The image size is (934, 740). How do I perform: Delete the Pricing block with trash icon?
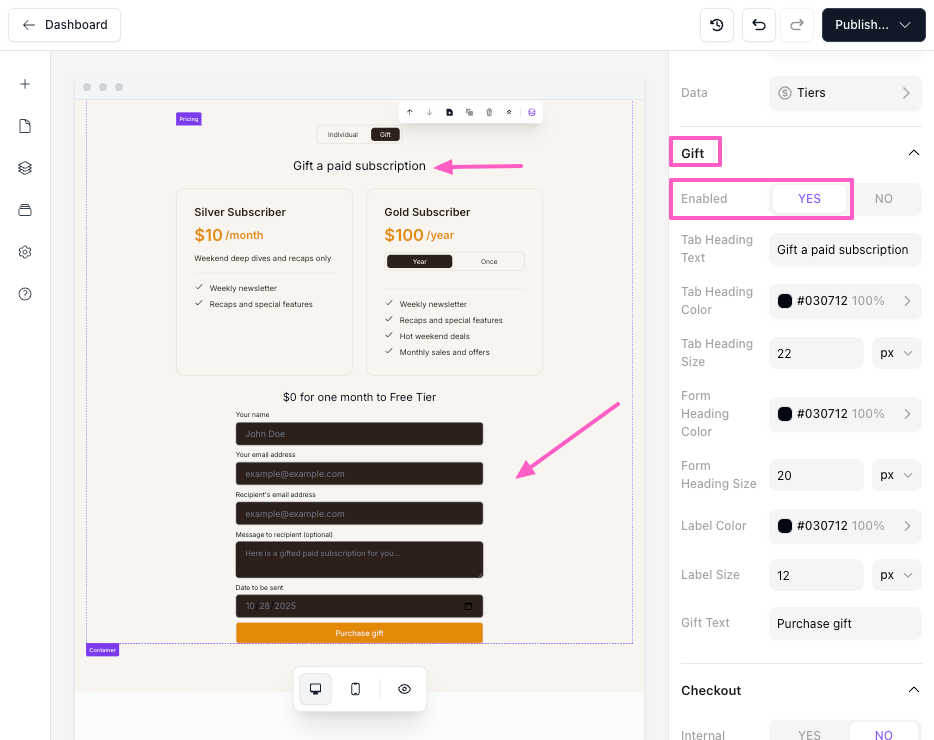(489, 112)
